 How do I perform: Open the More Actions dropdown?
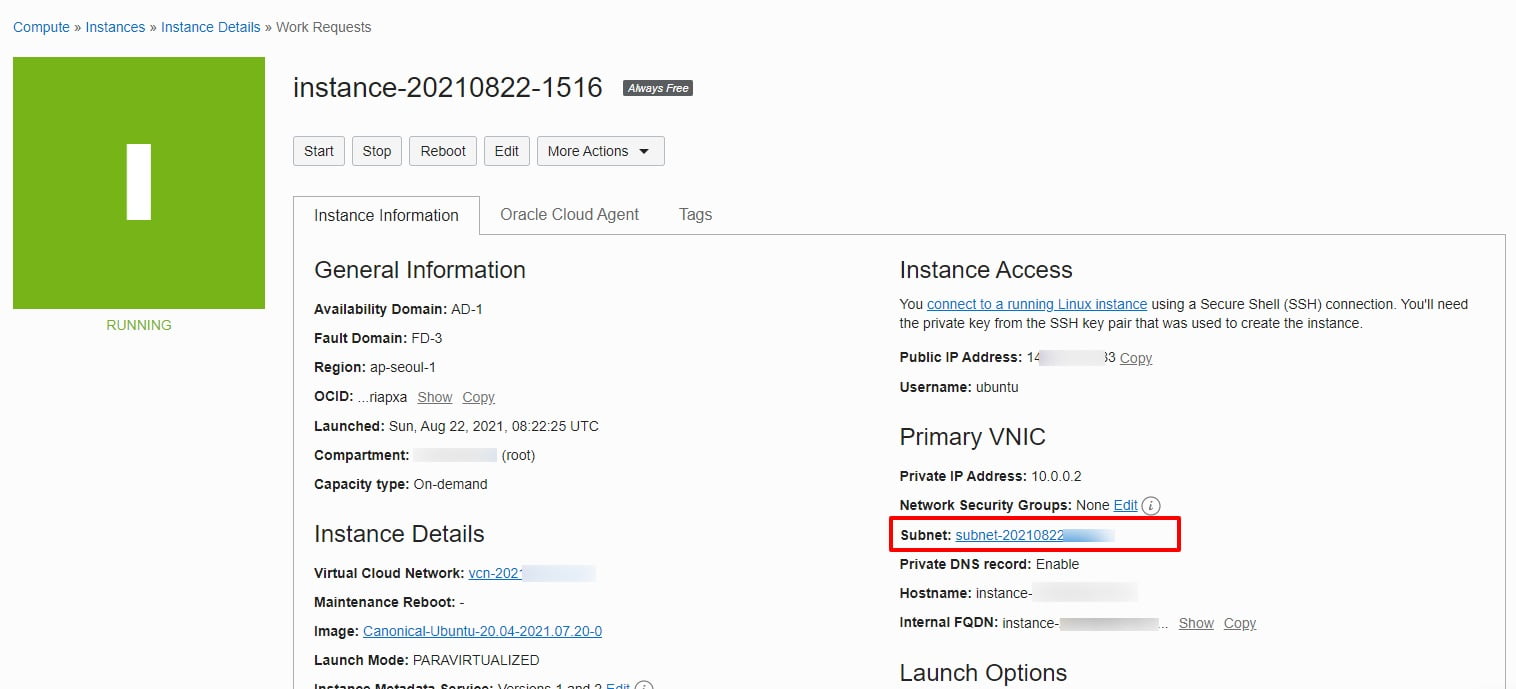pyautogui.click(x=600, y=151)
